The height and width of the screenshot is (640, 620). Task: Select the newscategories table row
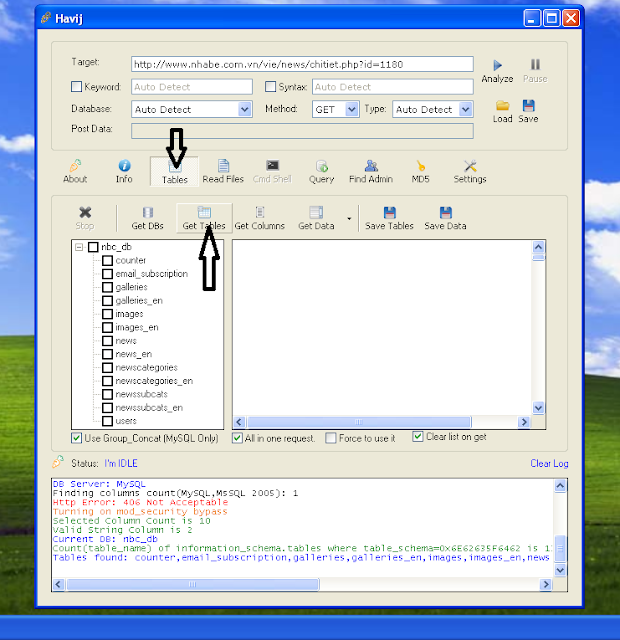146,368
